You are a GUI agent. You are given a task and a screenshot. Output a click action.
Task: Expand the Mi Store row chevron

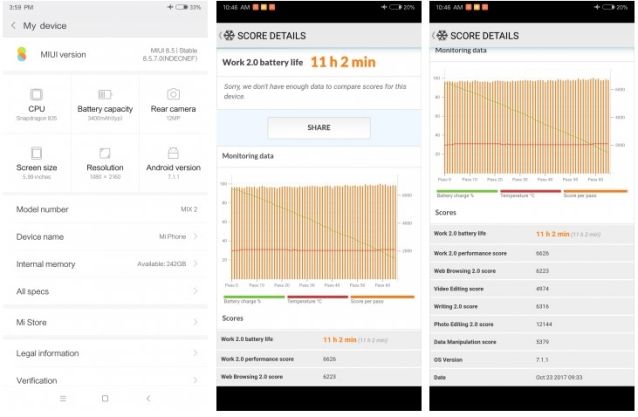pos(196,322)
